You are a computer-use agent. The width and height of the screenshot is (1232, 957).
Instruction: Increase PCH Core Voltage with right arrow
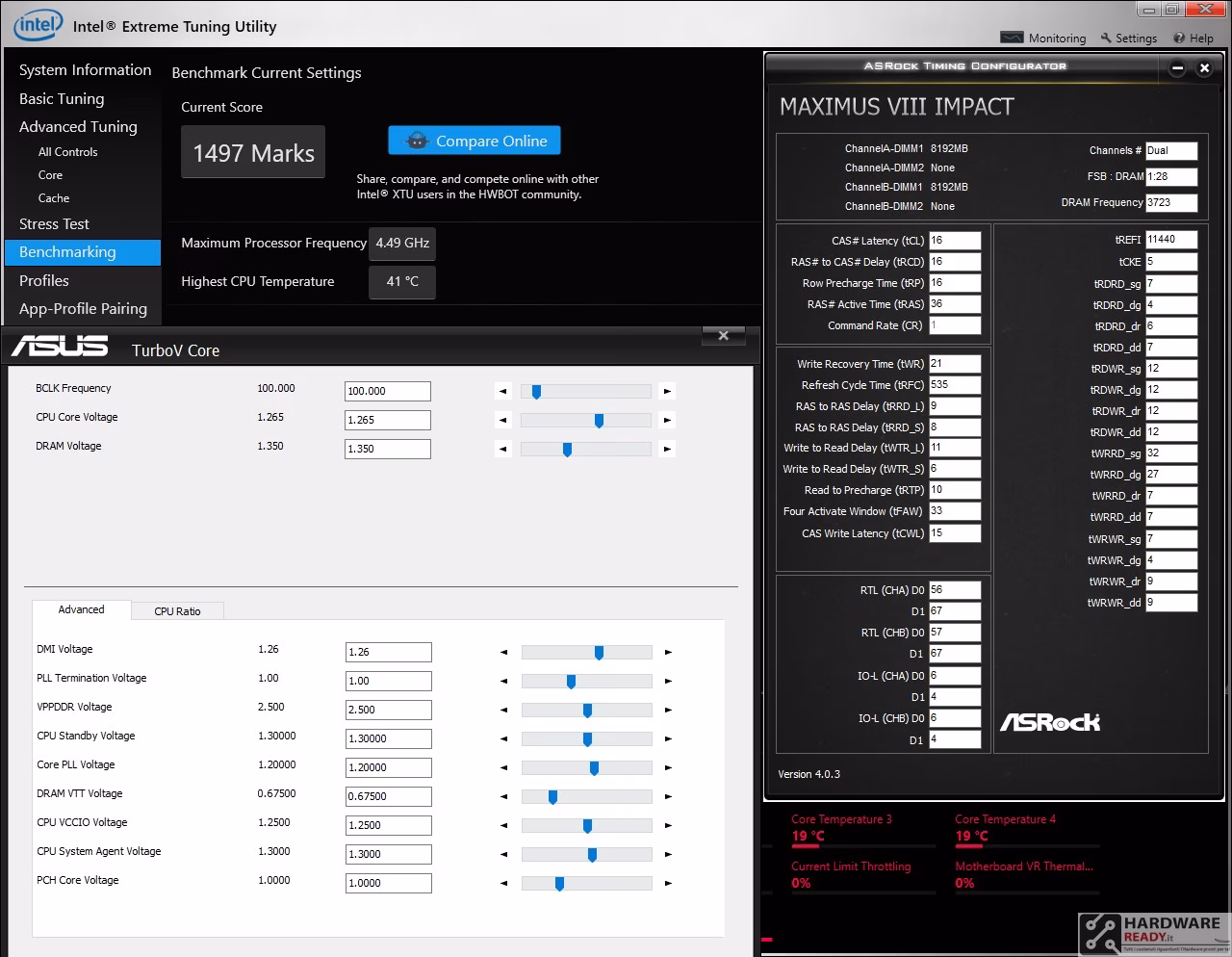tap(668, 883)
